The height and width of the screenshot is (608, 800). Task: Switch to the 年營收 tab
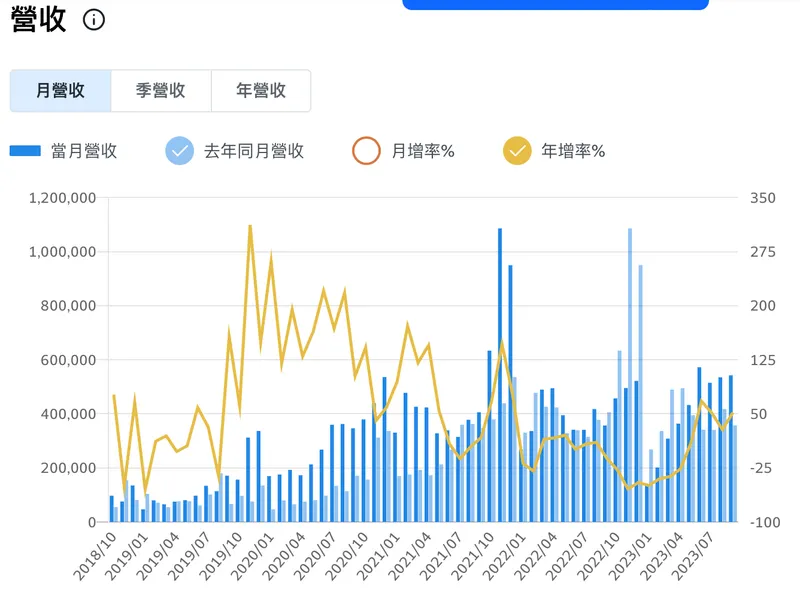pos(261,91)
